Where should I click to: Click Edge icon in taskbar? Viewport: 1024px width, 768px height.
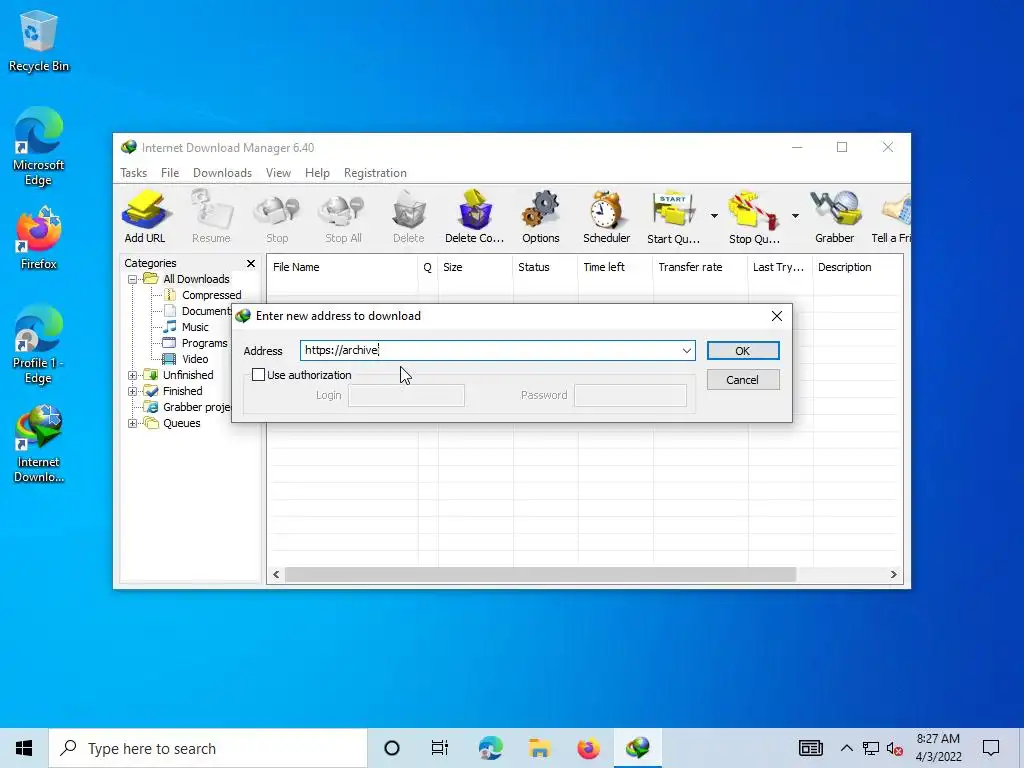[x=490, y=748]
